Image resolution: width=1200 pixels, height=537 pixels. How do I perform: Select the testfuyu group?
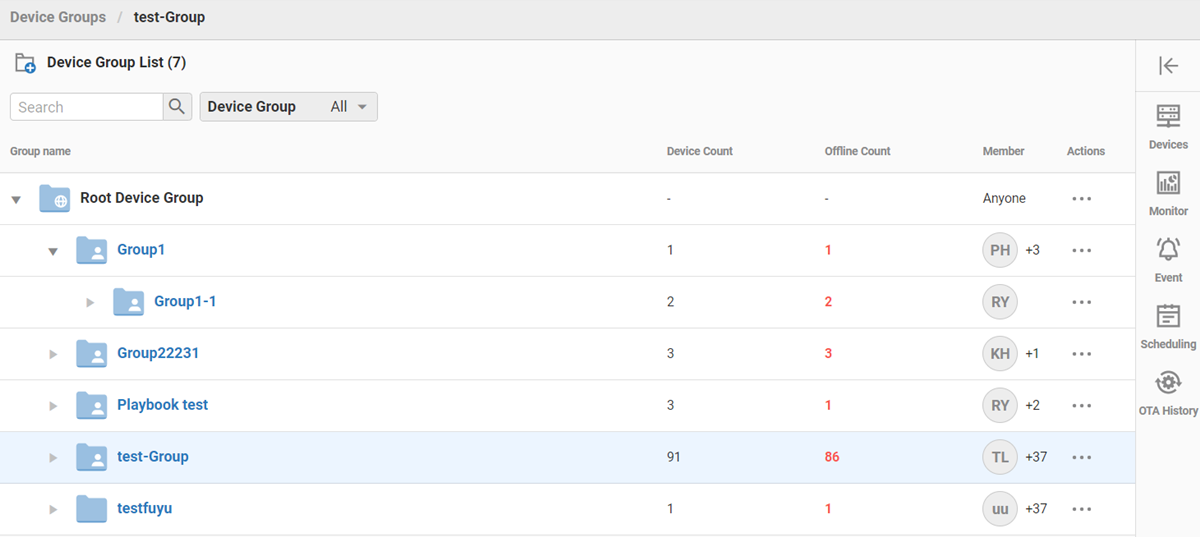coord(144,509)
